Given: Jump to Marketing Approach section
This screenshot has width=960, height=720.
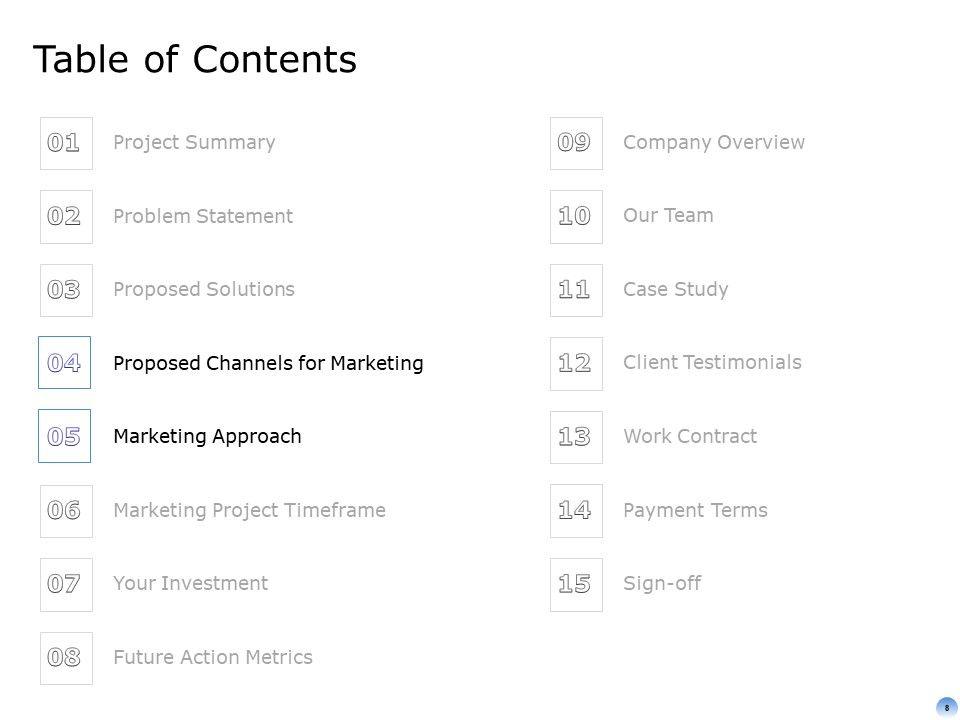Looking at the screenshot, I should (x=207, y=436).
